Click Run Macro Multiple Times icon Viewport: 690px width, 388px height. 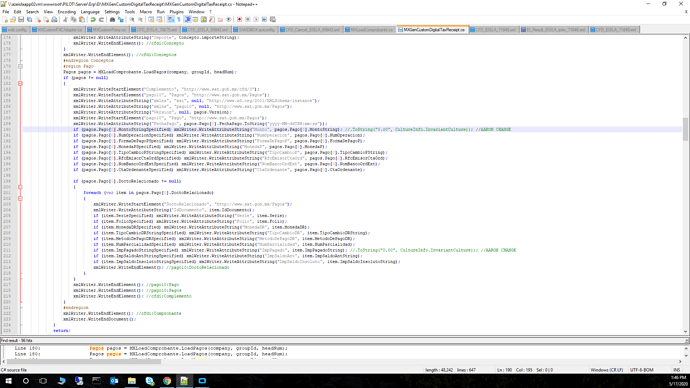(x=264, y=19)
